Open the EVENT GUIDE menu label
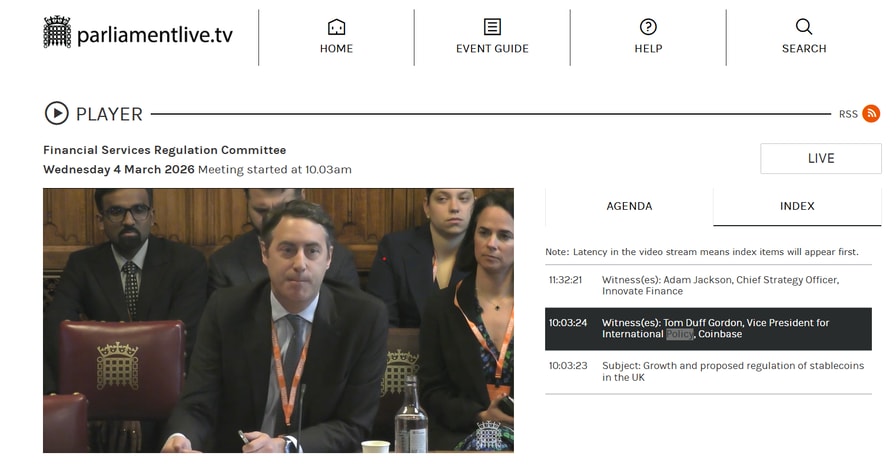 pyautogui.click(x=492, y=49)
